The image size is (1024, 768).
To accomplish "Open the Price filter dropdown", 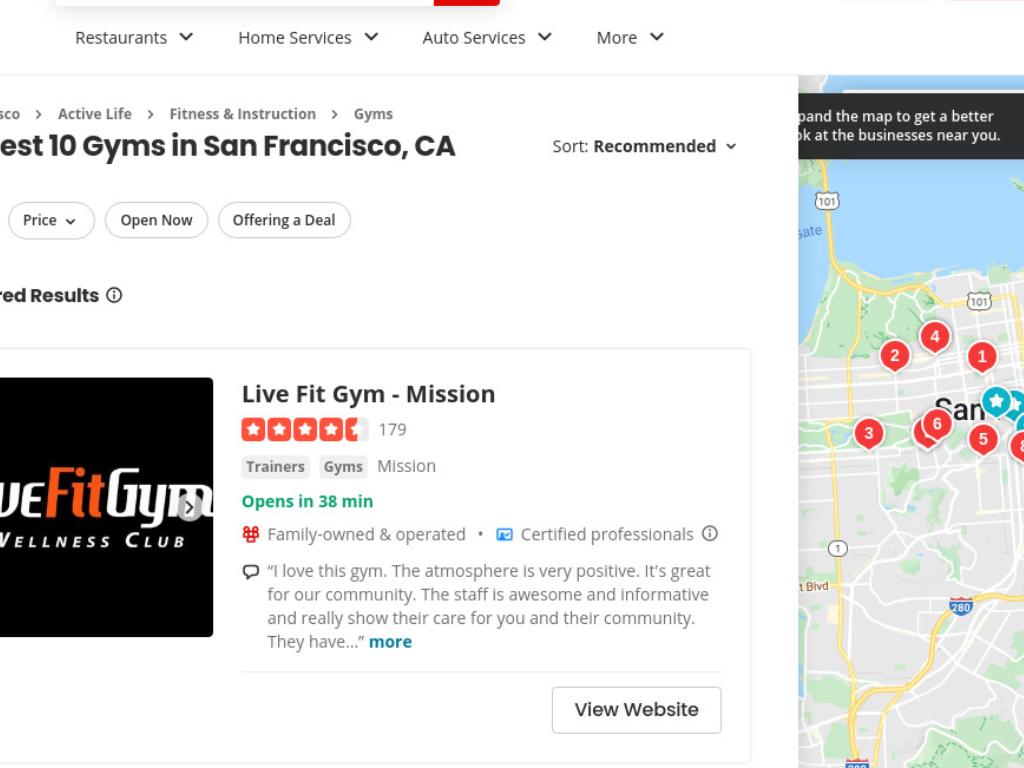I will coord(51,220).
